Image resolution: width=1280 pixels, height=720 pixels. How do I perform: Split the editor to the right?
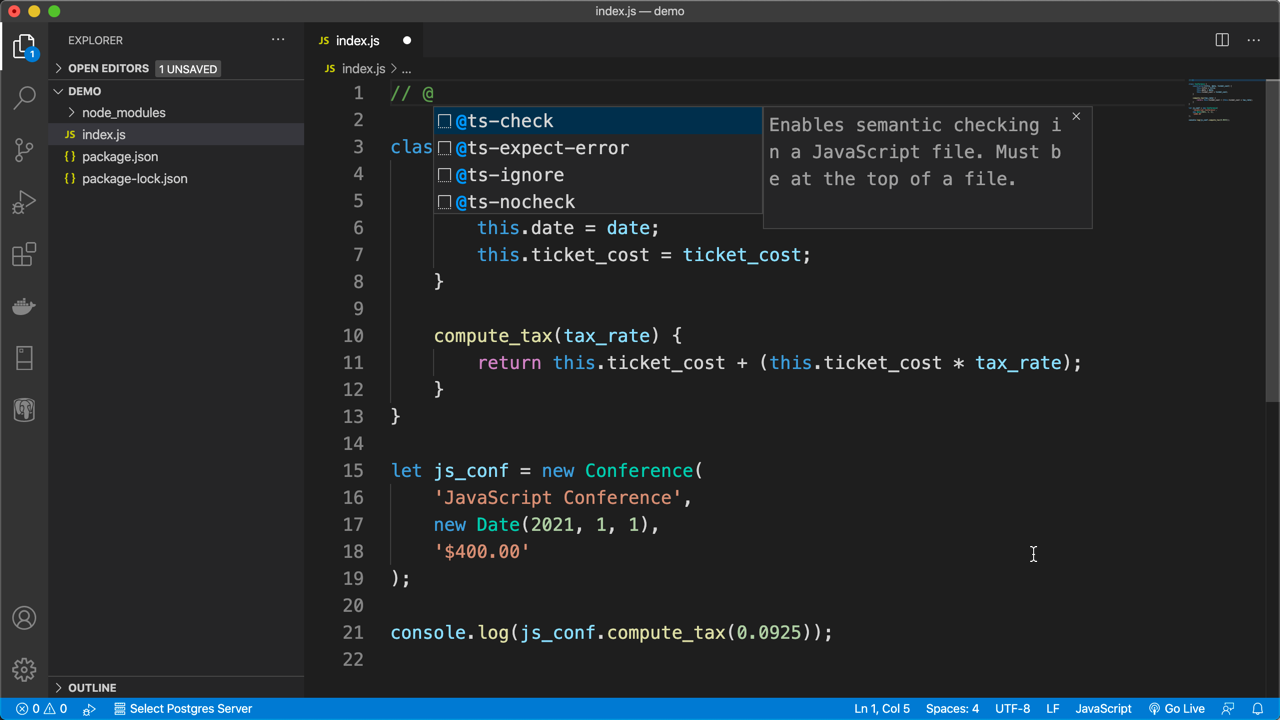(1222, 40)
